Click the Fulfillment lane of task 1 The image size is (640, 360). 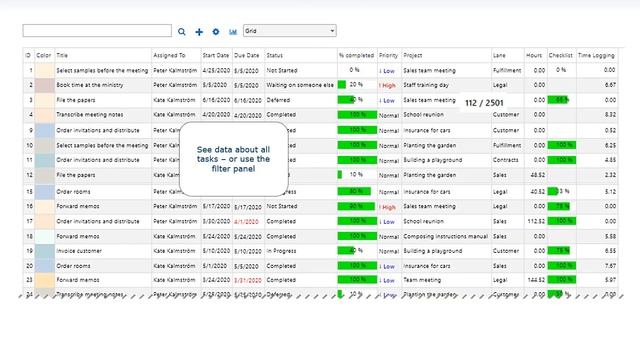[507, 70]
